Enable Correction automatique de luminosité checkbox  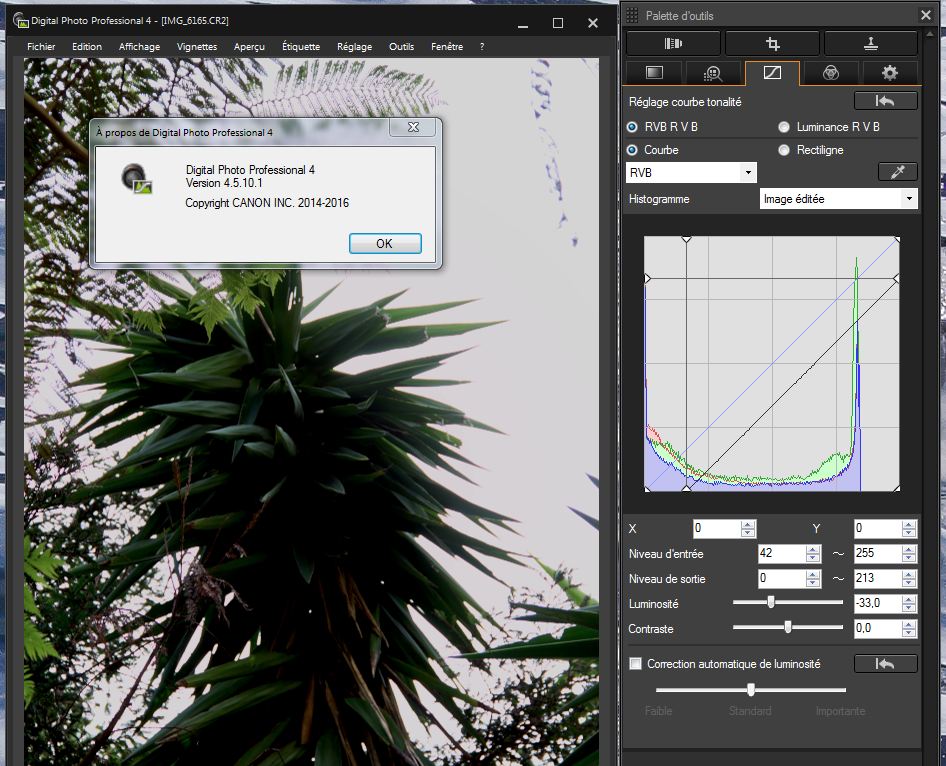[635, 663]
